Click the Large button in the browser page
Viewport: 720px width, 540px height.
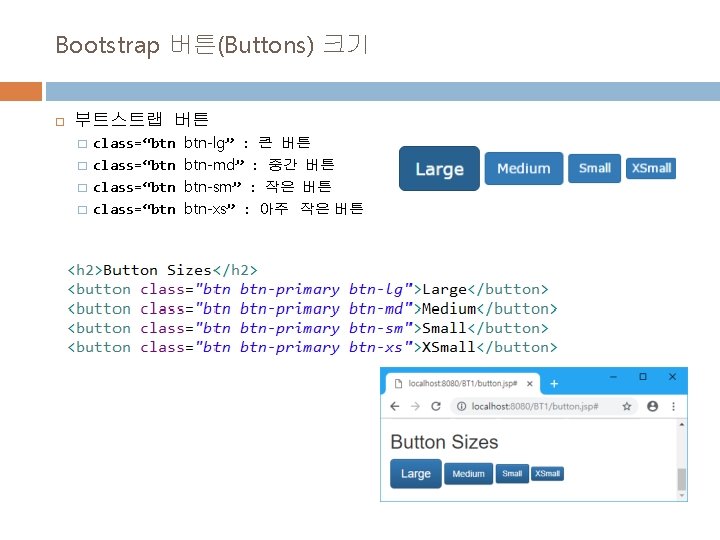pyautogui.click(x=416, y=473)
